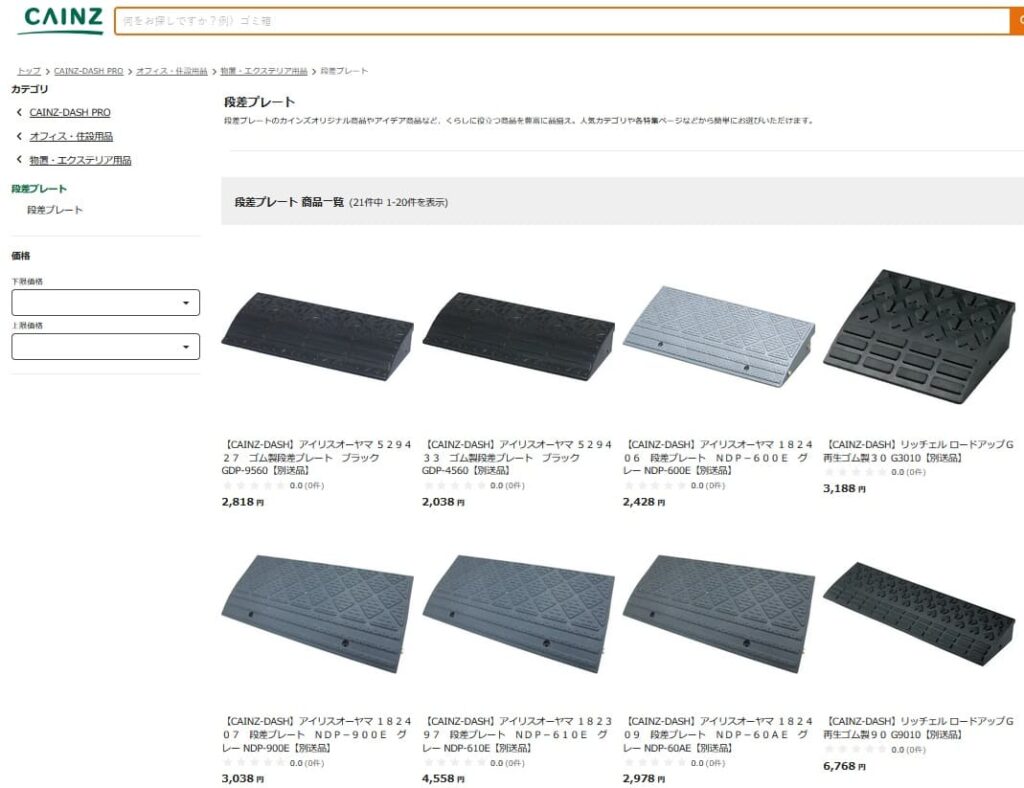This screenshot has height=788, width=1024.
Task: Open GDP-4560 black rubber plate image
Action: coord(518,336)
